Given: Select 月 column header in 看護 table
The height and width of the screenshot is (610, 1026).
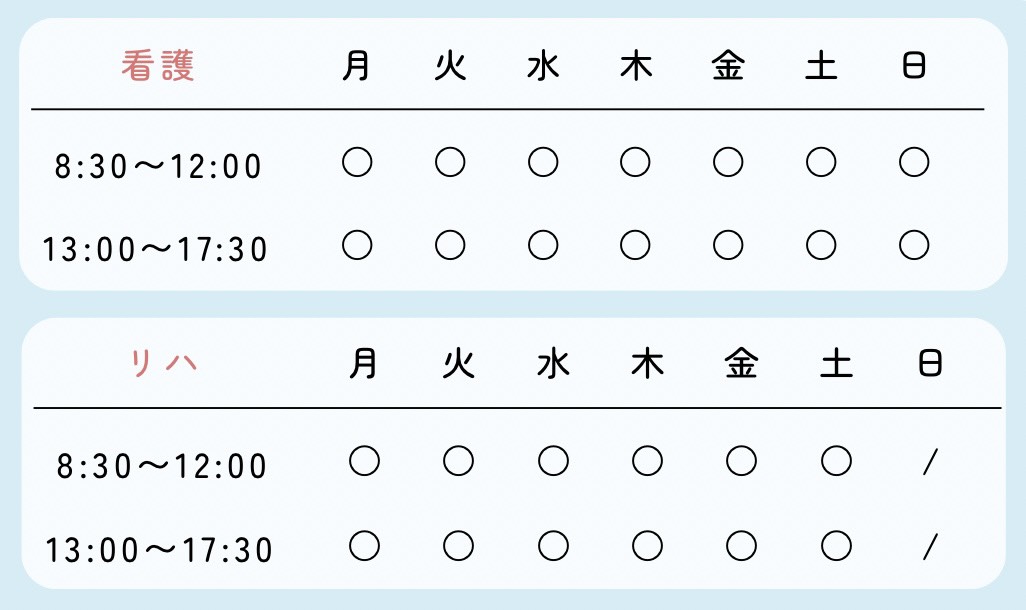Looking at the screenshot, I should coord(357,66).
